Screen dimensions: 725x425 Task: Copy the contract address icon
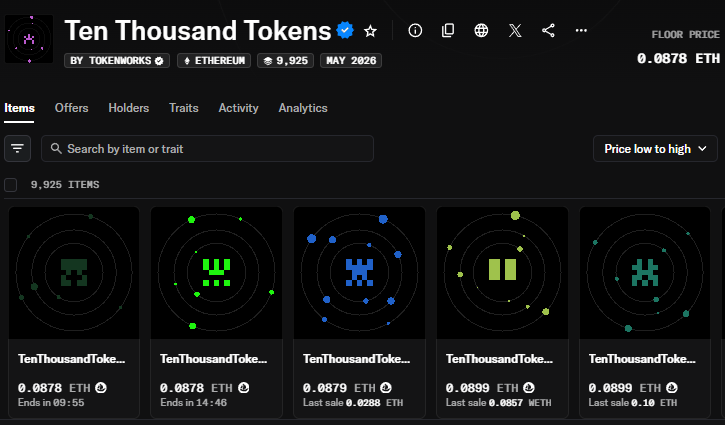448,31
